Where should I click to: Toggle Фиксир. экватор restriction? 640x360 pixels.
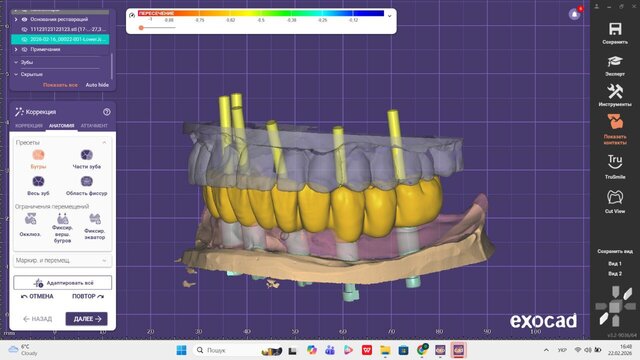[x=95, y=227]
